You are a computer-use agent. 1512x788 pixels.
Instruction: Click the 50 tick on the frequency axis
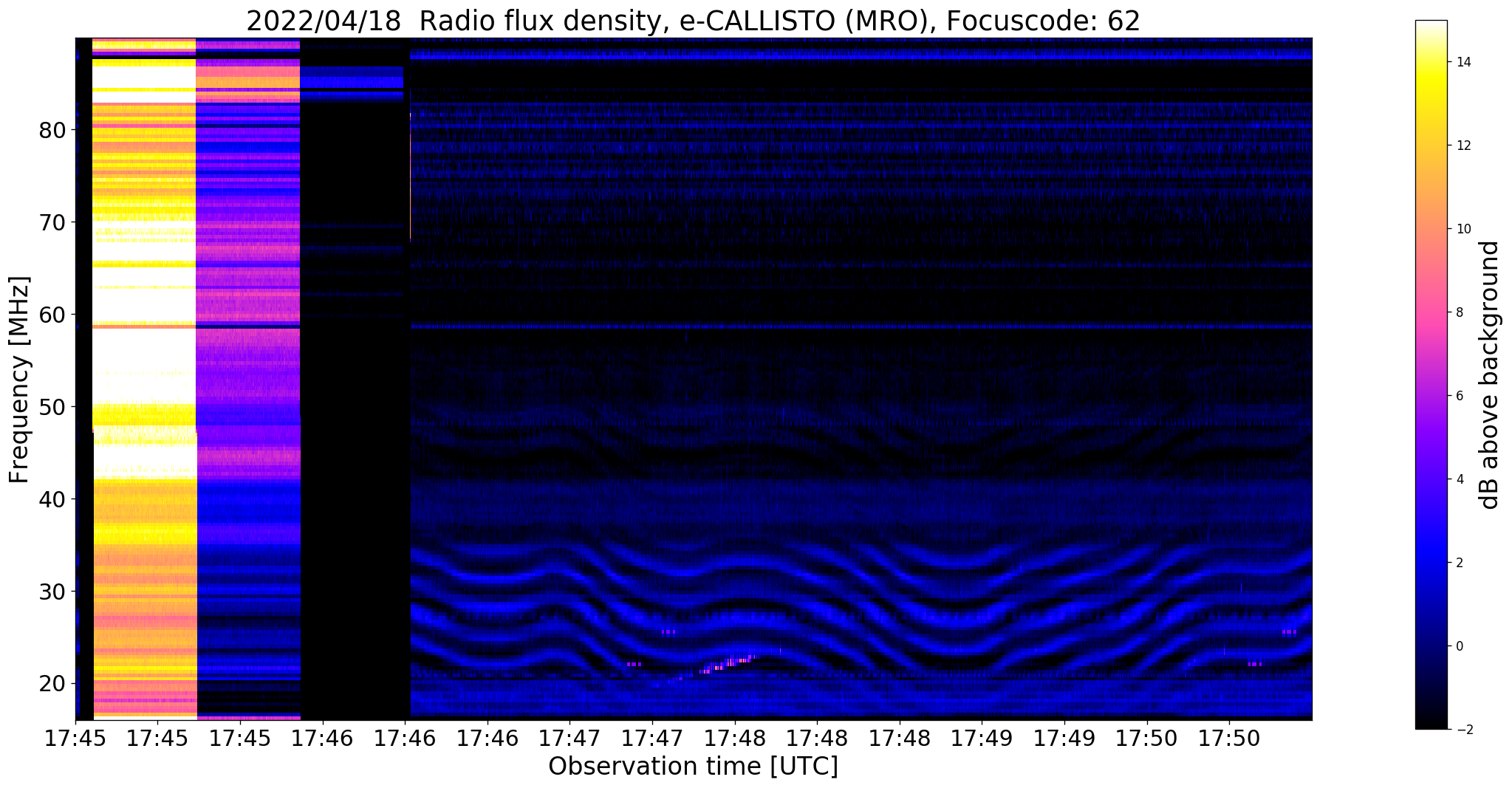(x=53, y=407)
